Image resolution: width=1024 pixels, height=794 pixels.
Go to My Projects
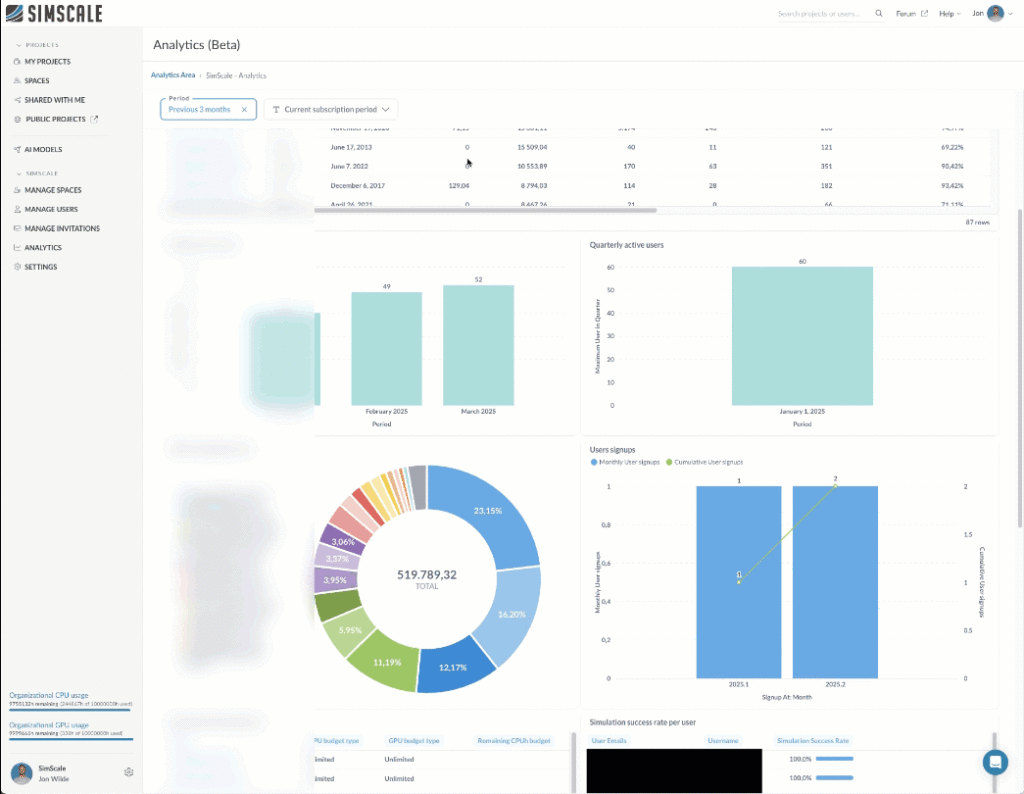tap(47, 62)
